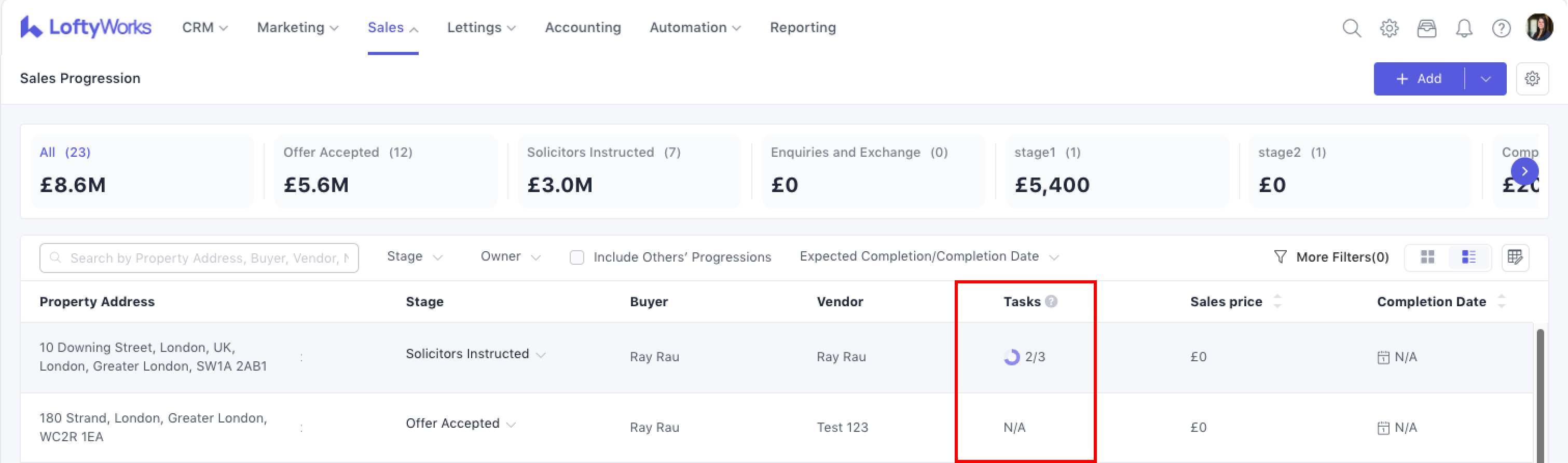Open the Owner filter dropdown

point(510,256)
